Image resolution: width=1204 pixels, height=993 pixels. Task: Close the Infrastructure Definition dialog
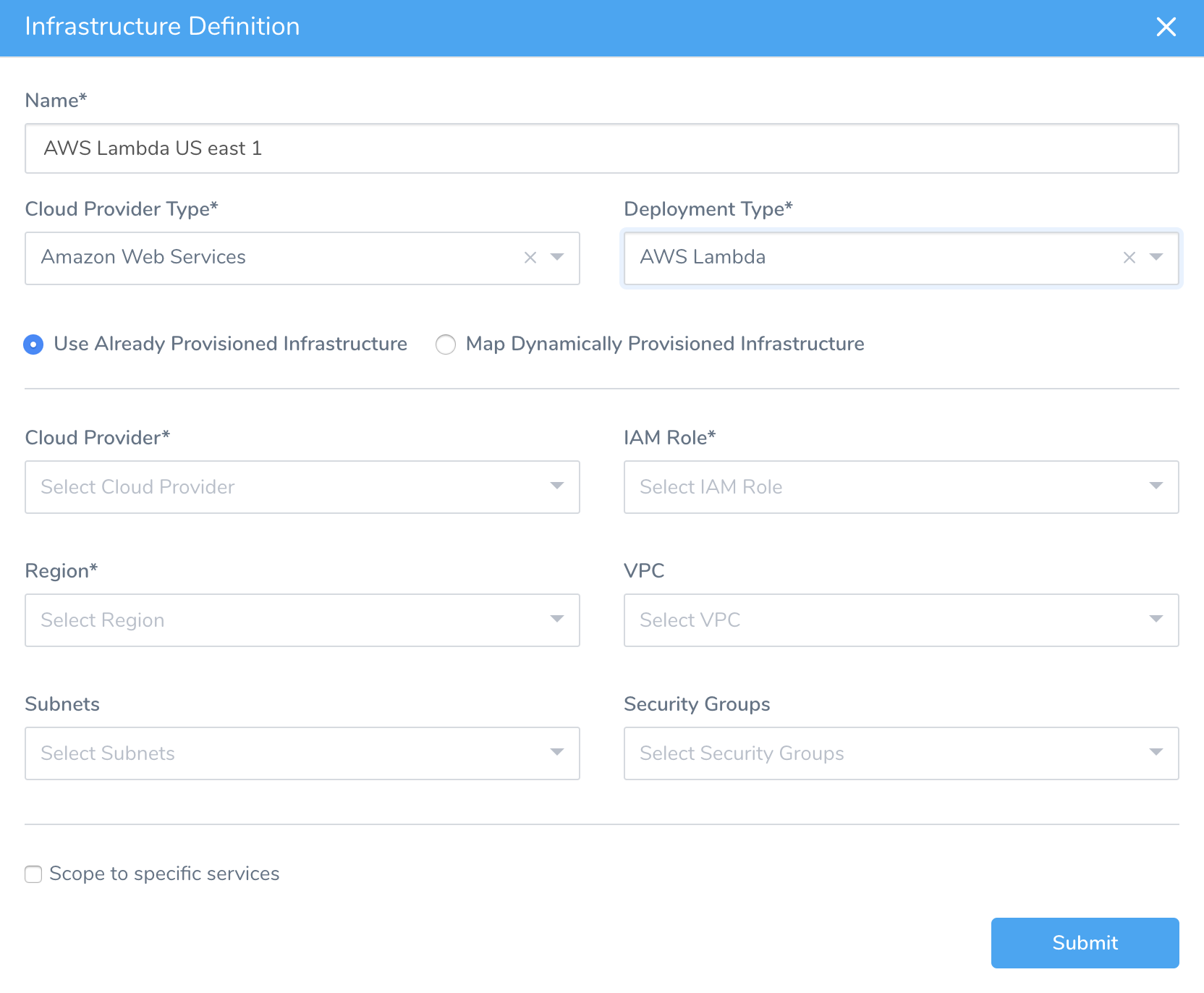coord(1166,27)
